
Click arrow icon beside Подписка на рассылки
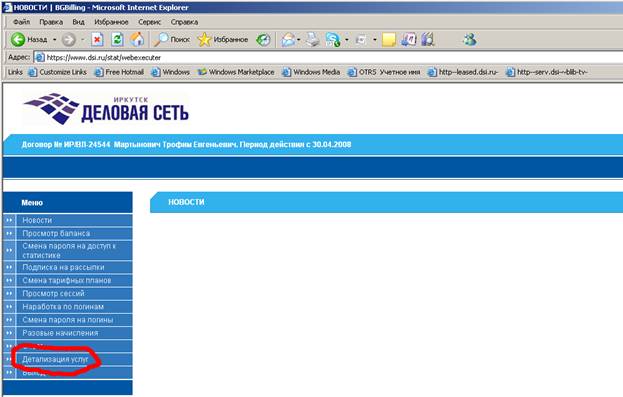pyautogui.click(x=9, y=267)
